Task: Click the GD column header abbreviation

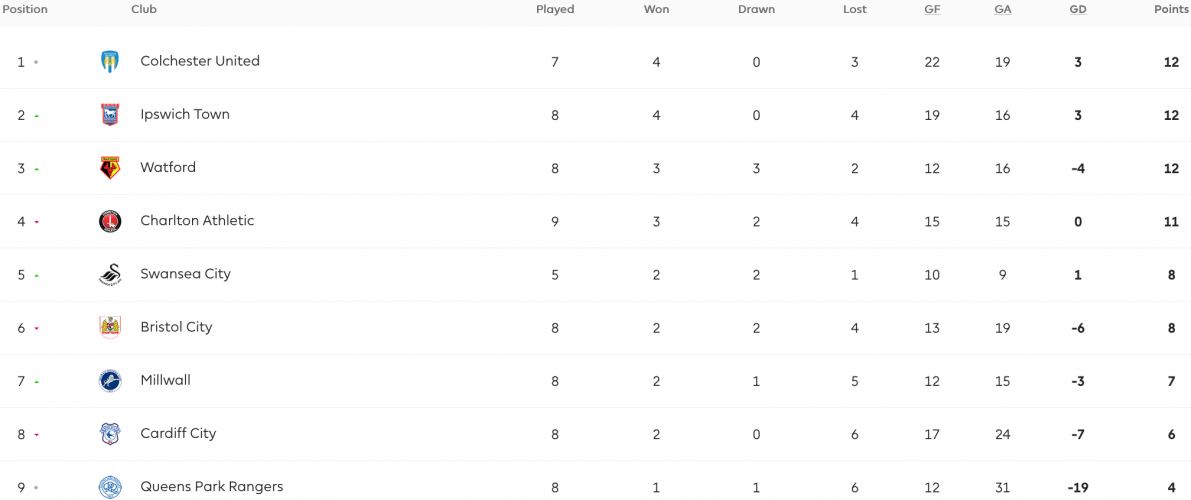Action: tap(1078, 10)
